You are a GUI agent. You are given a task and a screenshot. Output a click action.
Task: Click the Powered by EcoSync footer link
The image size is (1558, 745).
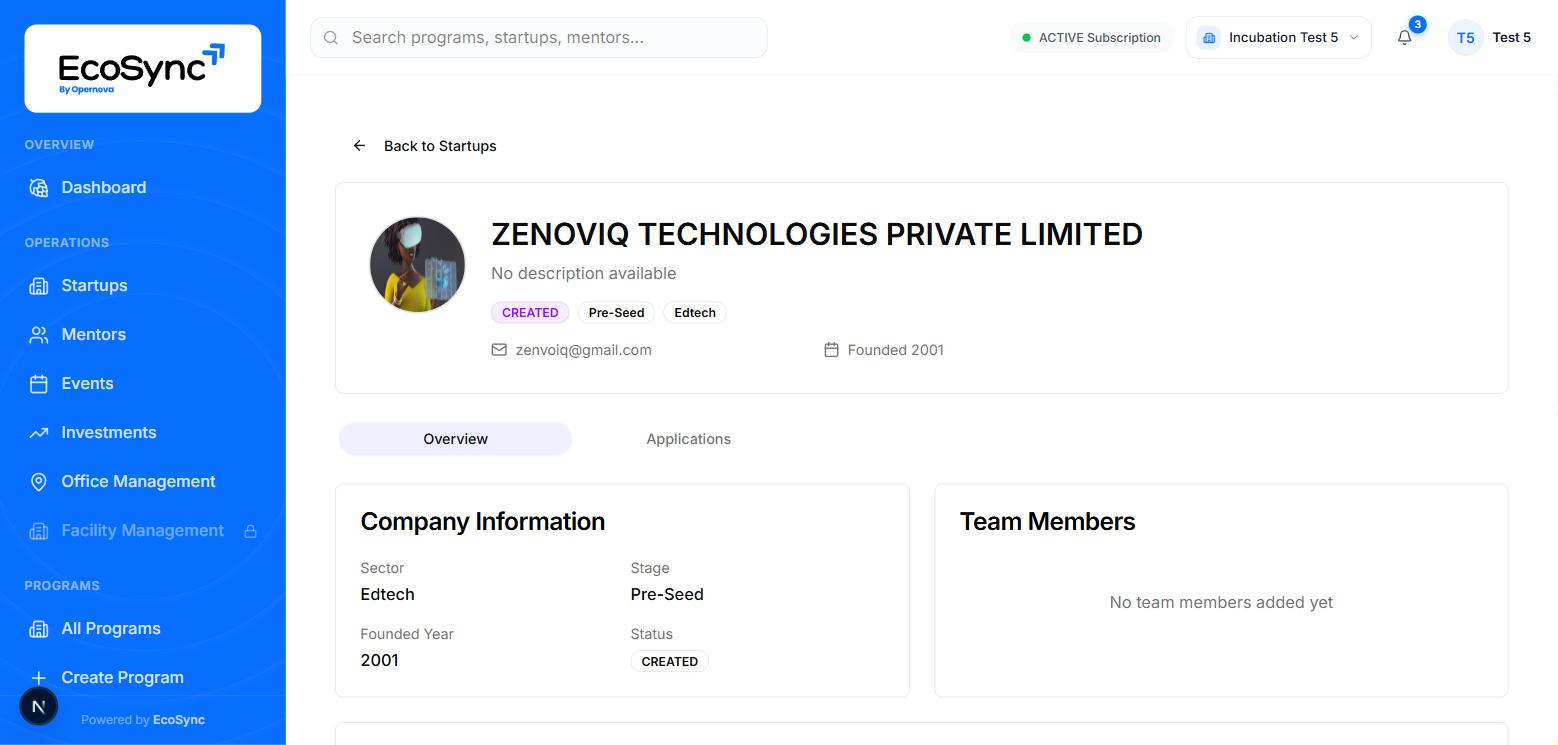[x=143, y=720]
